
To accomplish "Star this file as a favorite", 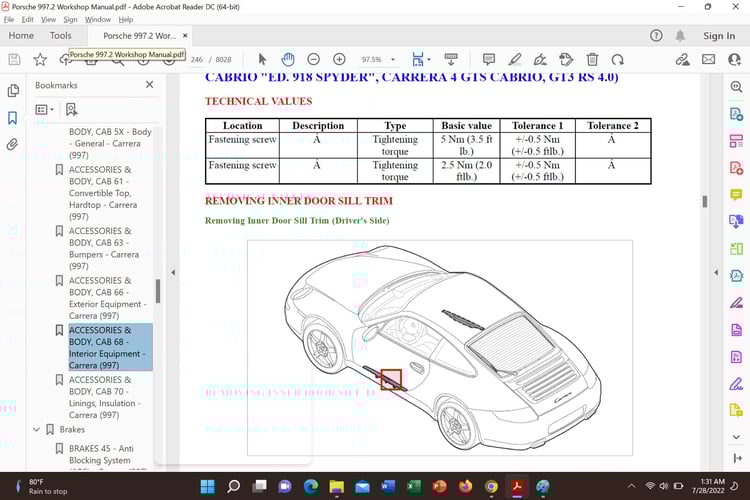I will tap(40, 59).
